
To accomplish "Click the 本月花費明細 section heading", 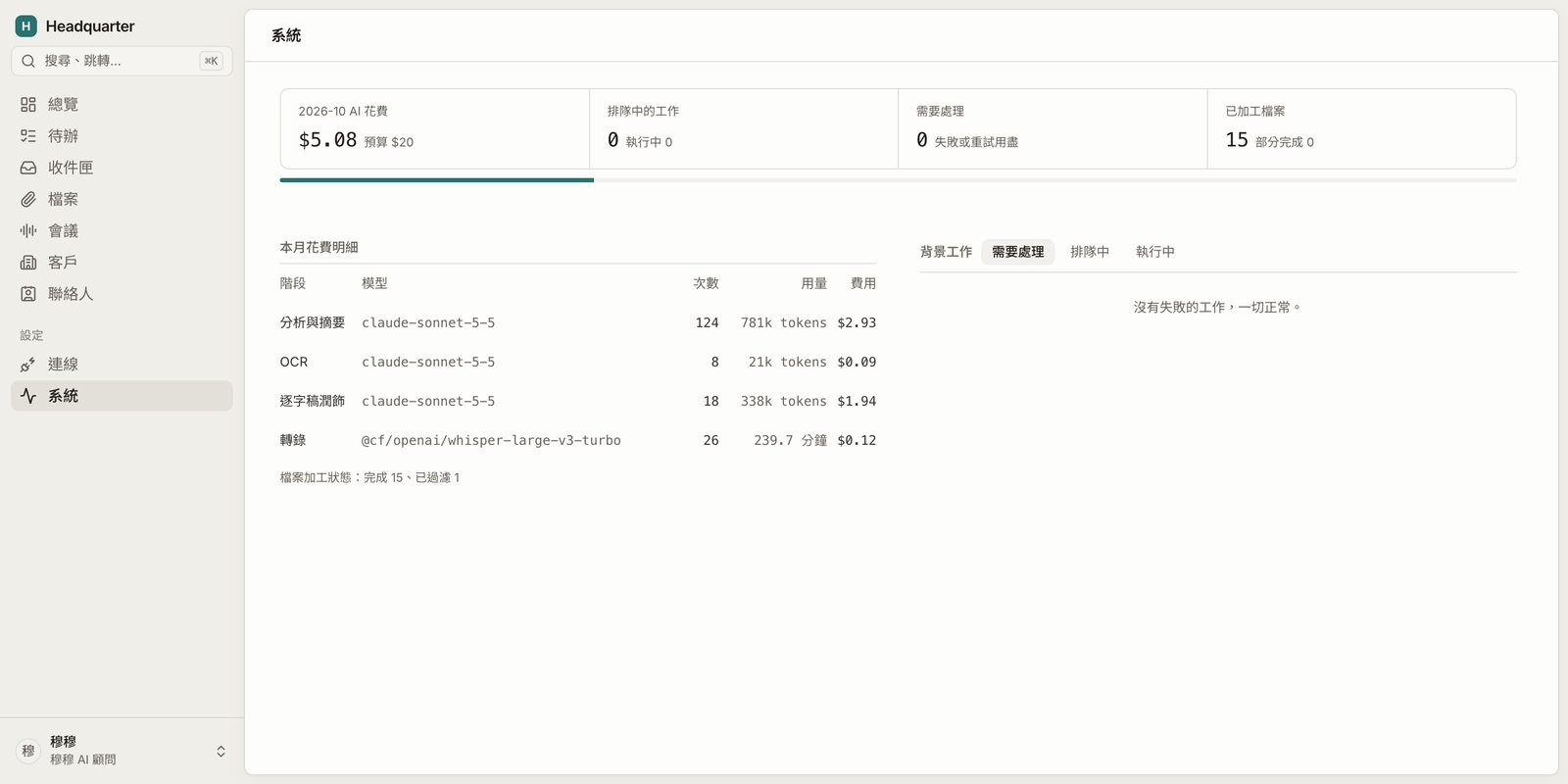I will (319, 247).
